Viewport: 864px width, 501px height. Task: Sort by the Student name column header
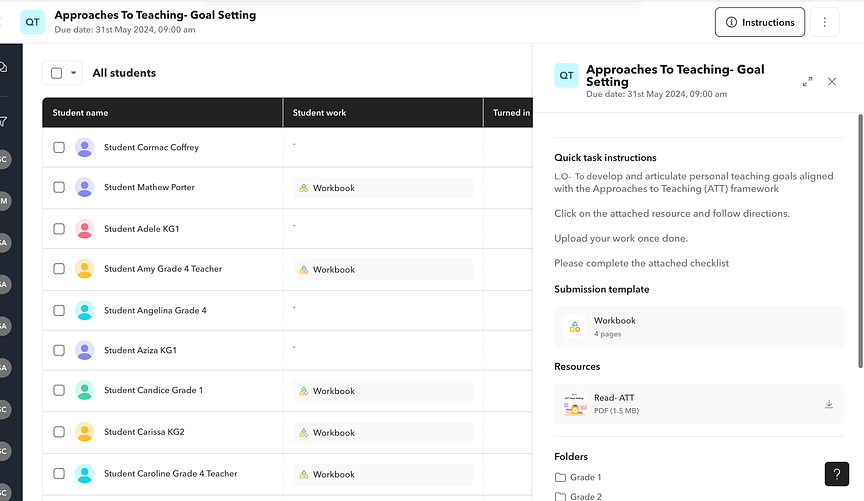pos(80,113)
